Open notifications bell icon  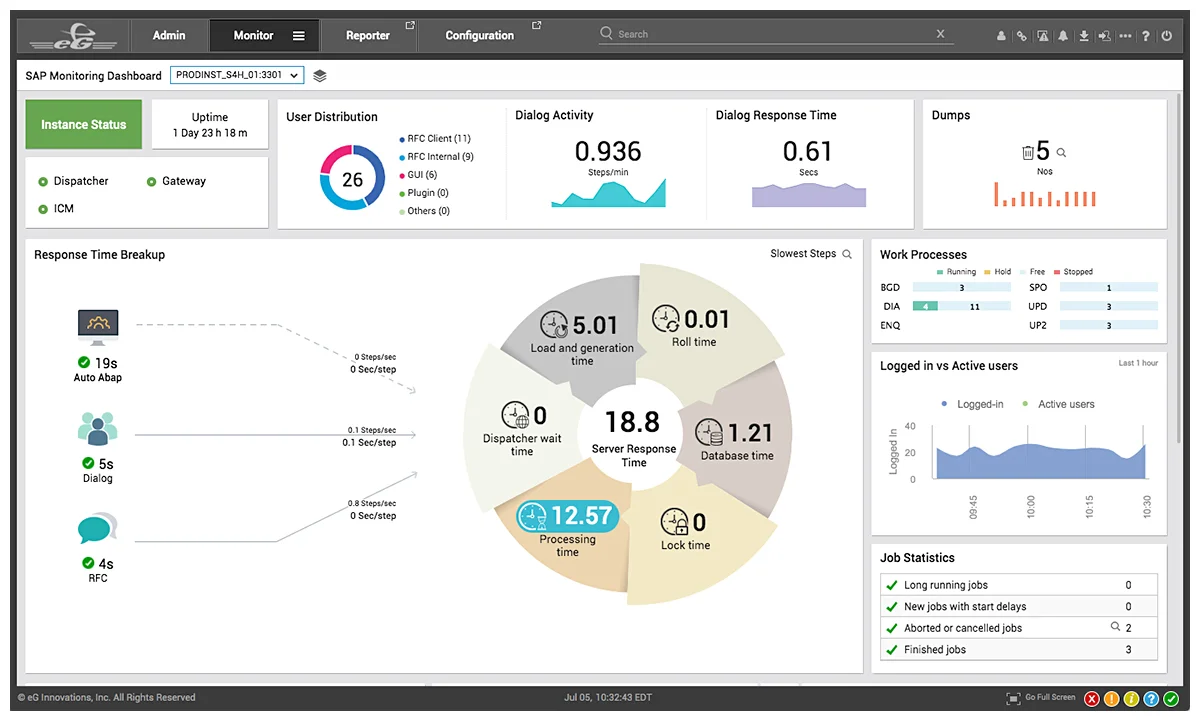pos(1063,36)
